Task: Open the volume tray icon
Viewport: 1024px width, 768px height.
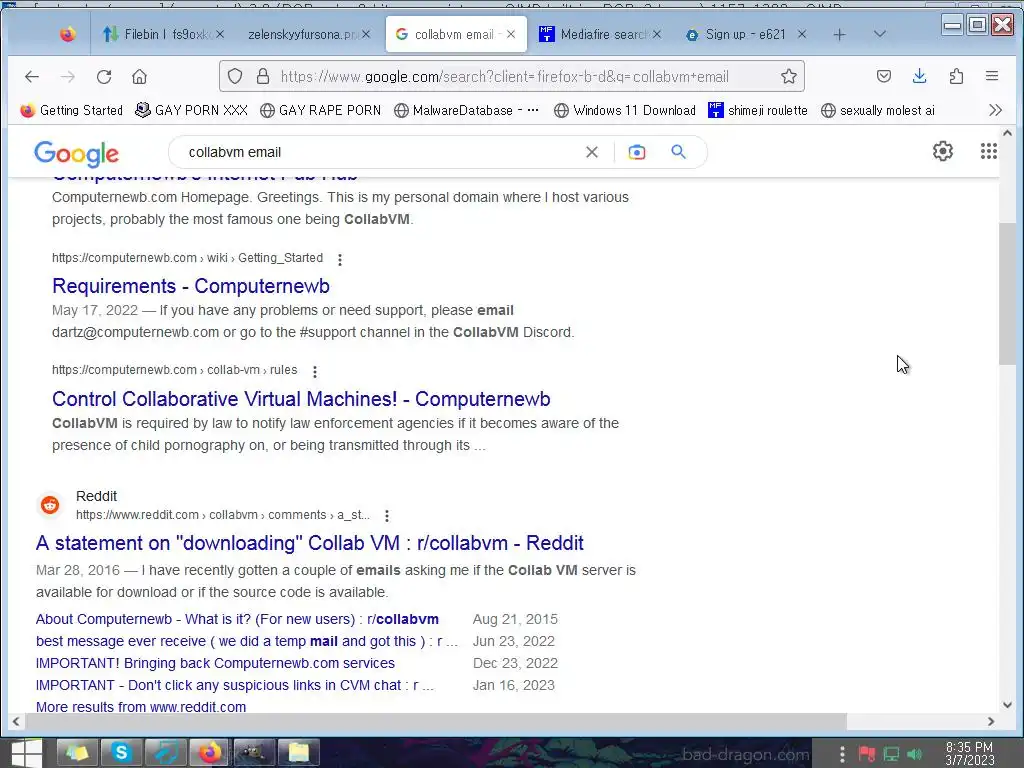Action: pyautogui.click(x=914, y=755)
